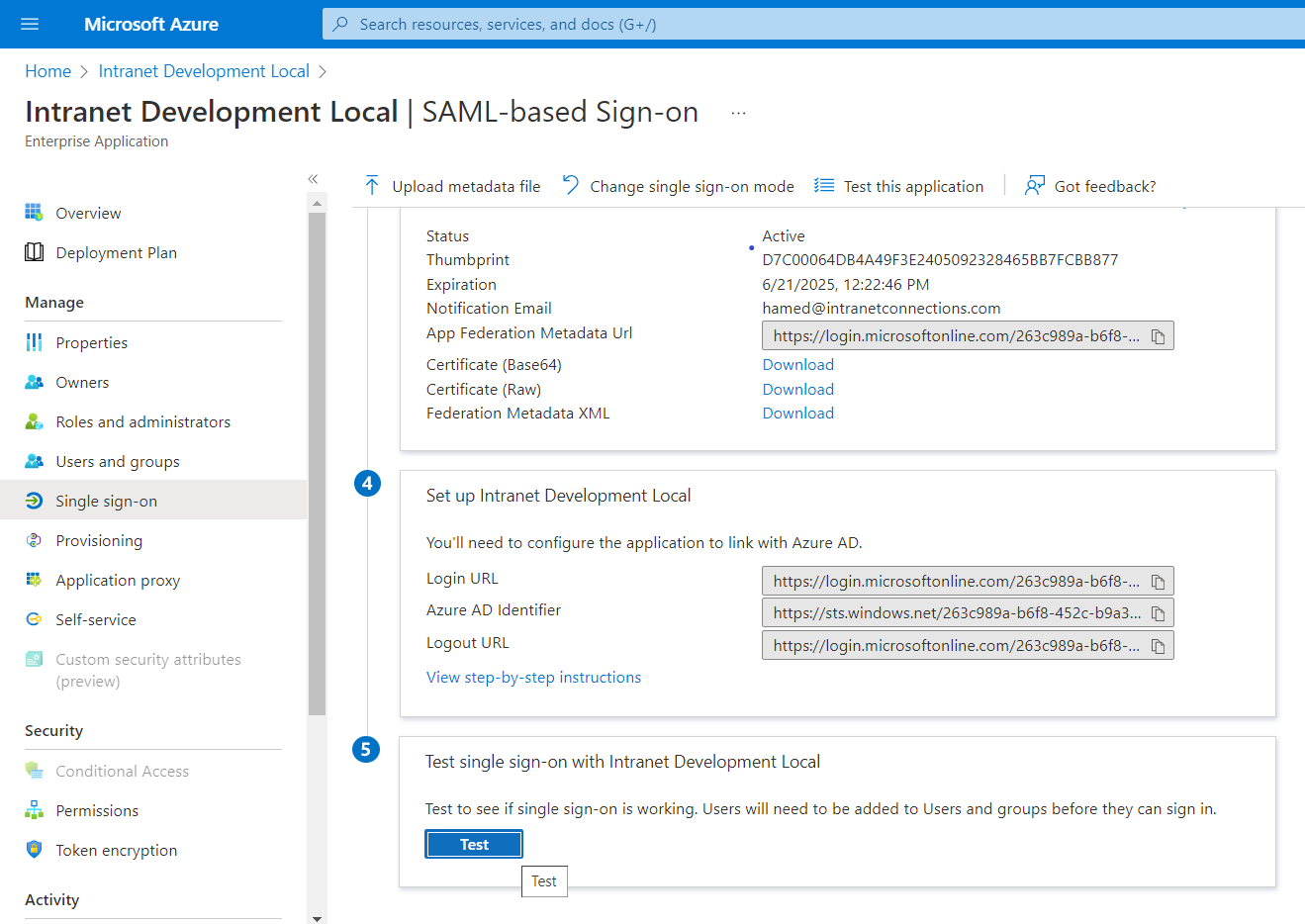The height and width of the screenshot is (924, 1305).
Task: Go to Home breadcrumb
Action: tap(48, 71)
